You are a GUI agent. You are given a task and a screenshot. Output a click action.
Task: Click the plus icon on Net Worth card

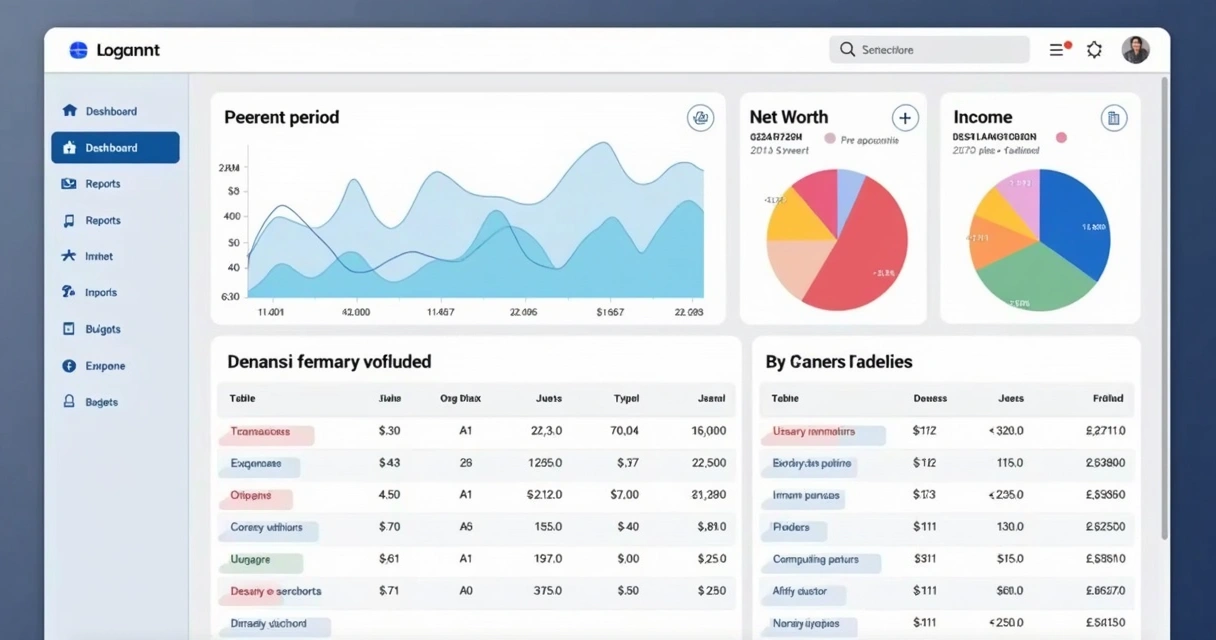click(905, 118)
